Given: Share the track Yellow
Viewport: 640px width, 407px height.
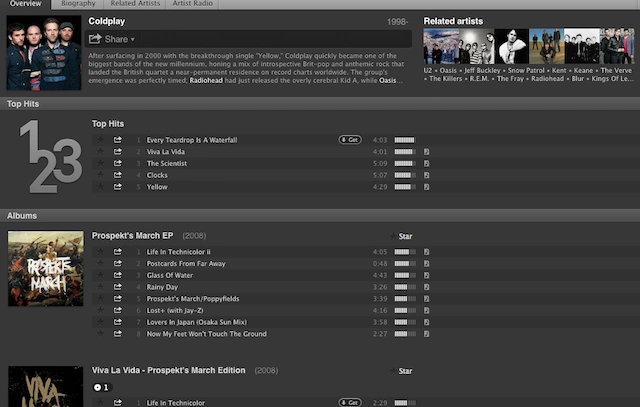Looking at the screenshot, I should click(118, 187).
